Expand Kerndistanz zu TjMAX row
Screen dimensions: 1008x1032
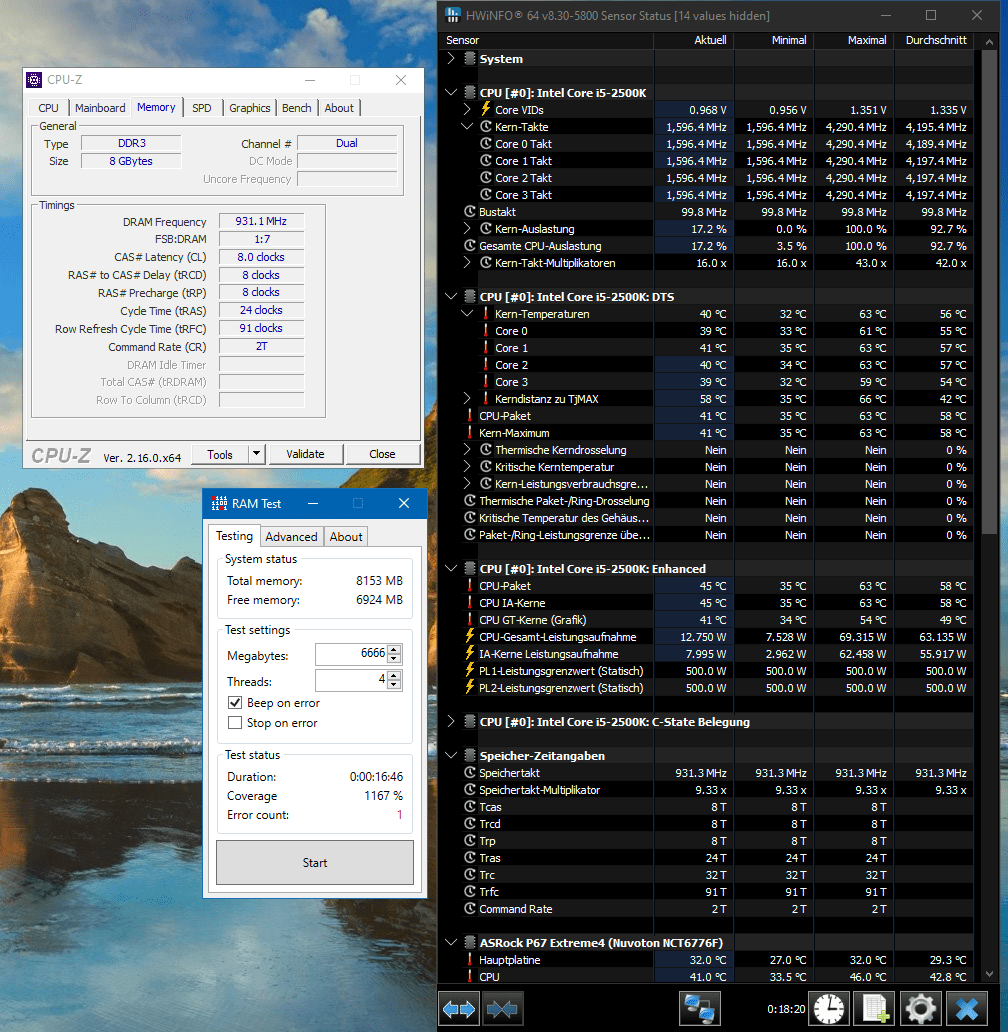pos(467,398)
